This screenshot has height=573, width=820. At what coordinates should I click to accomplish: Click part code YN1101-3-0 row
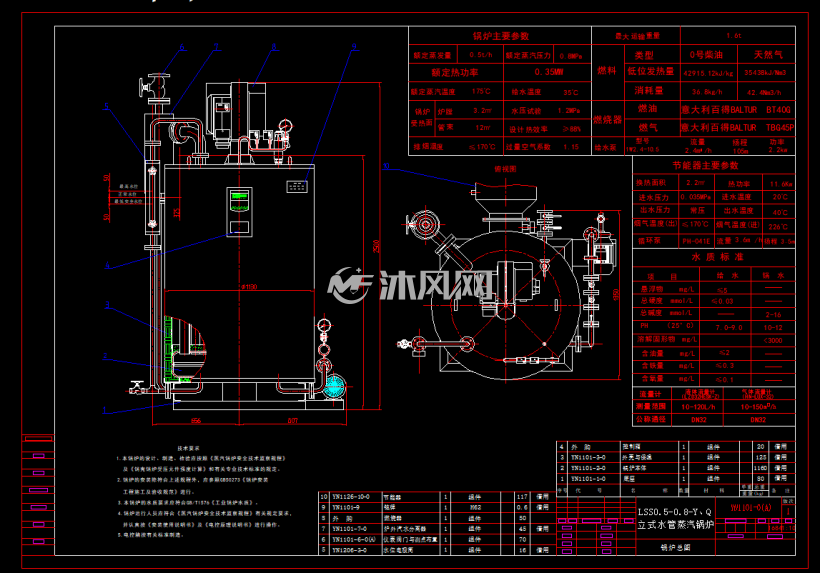(588, 457)
